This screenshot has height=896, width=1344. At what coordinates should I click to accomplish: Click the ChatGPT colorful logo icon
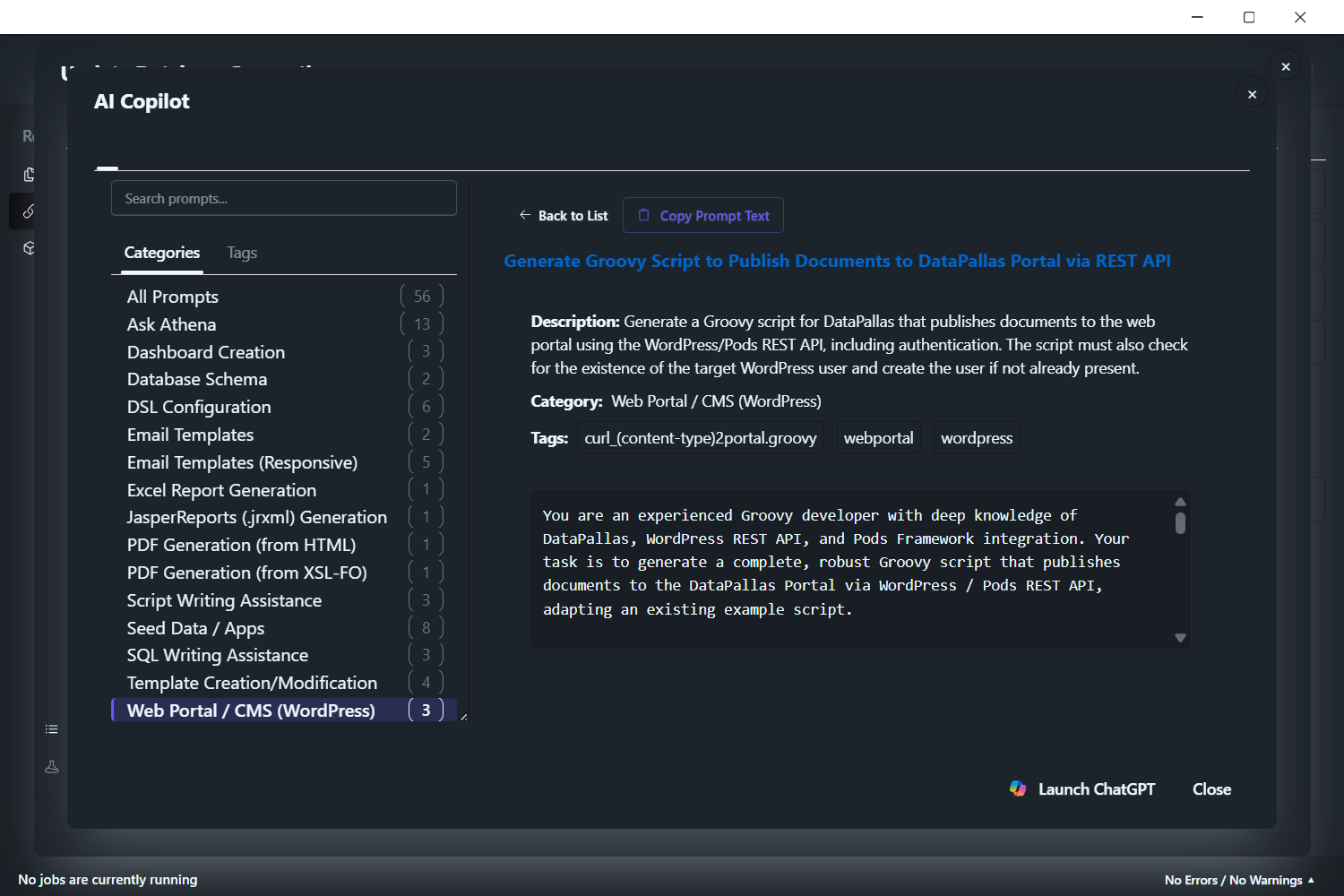[1018, 788]
